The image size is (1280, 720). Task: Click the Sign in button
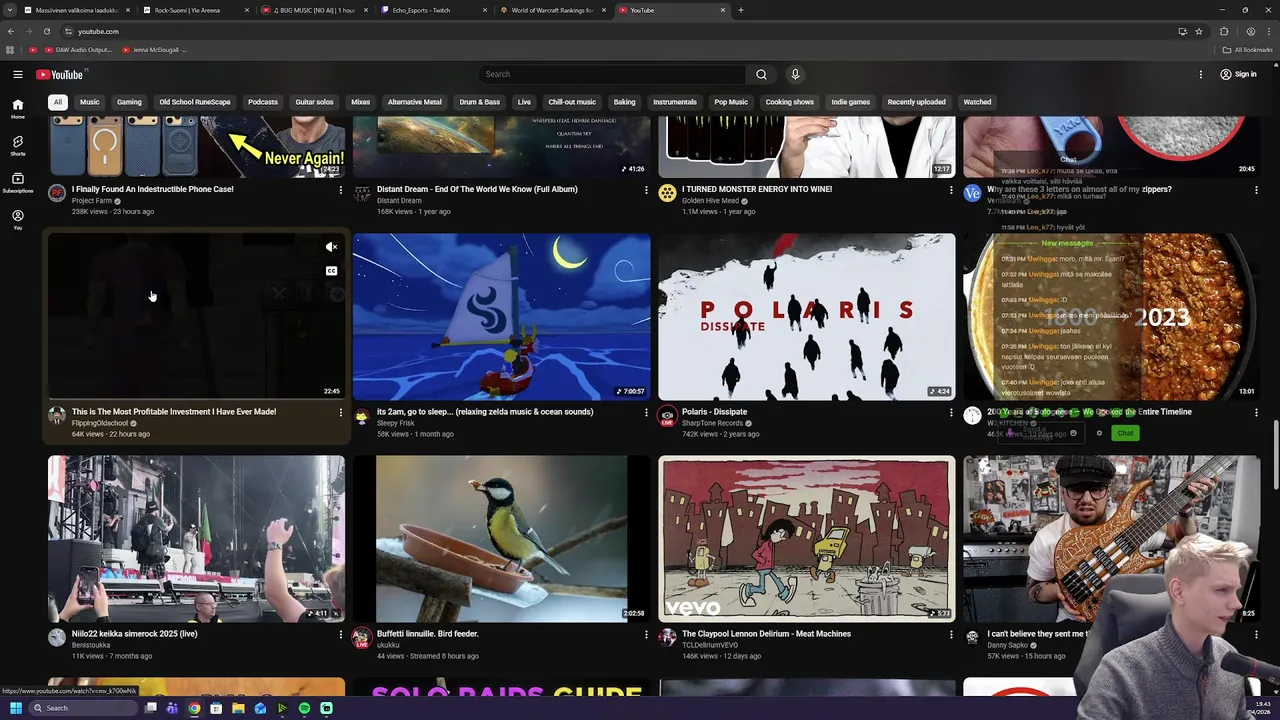[1238, 74]
